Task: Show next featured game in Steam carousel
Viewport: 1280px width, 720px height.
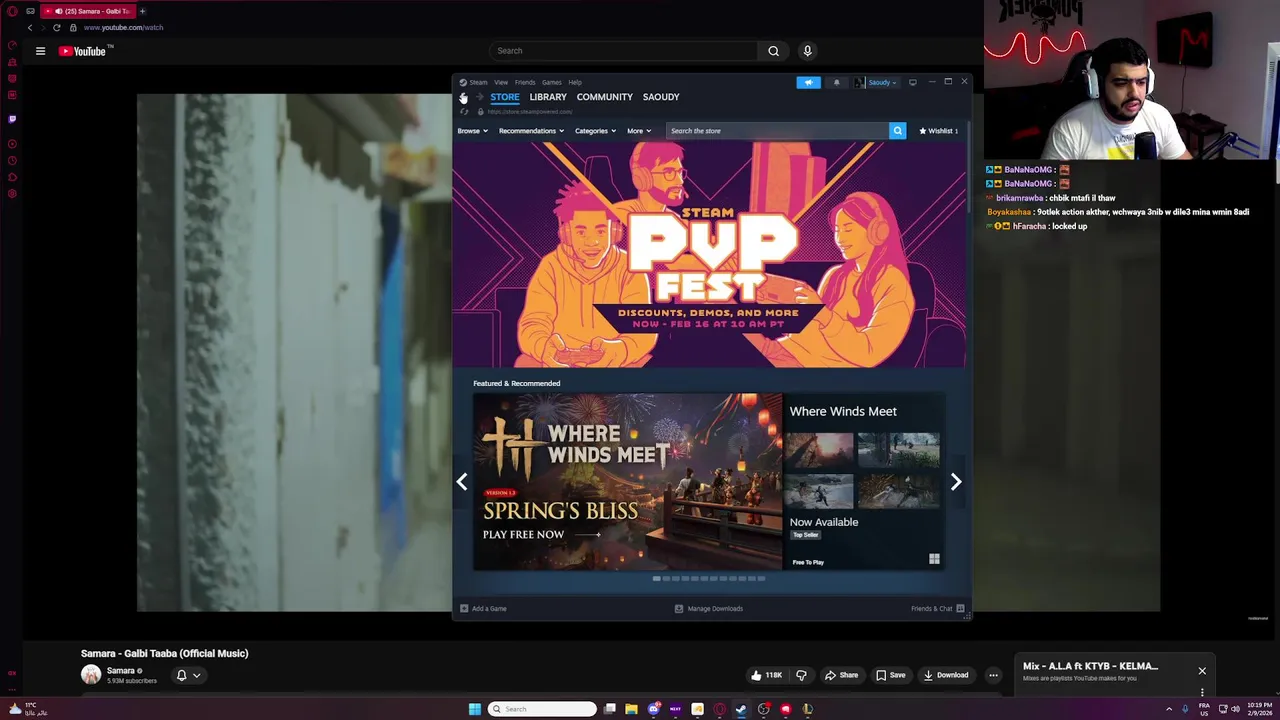Action: tap(956, 482)
